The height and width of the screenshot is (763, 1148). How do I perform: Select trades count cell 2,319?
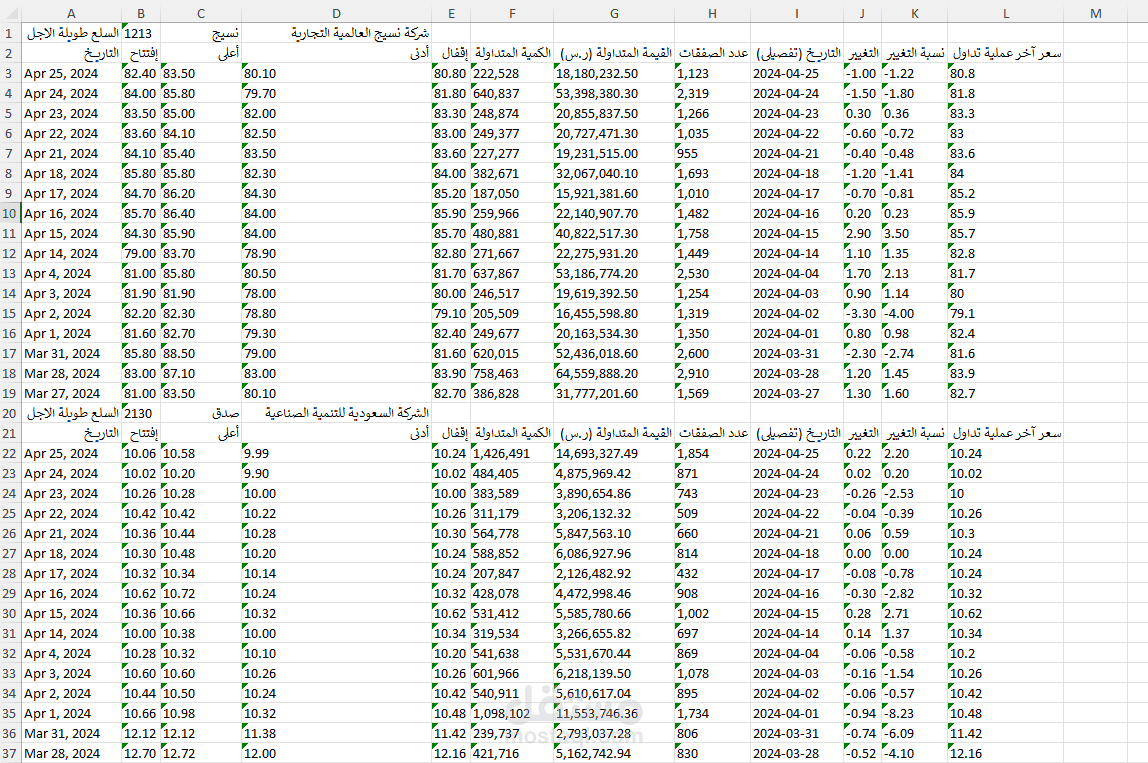tap(712, 94)
